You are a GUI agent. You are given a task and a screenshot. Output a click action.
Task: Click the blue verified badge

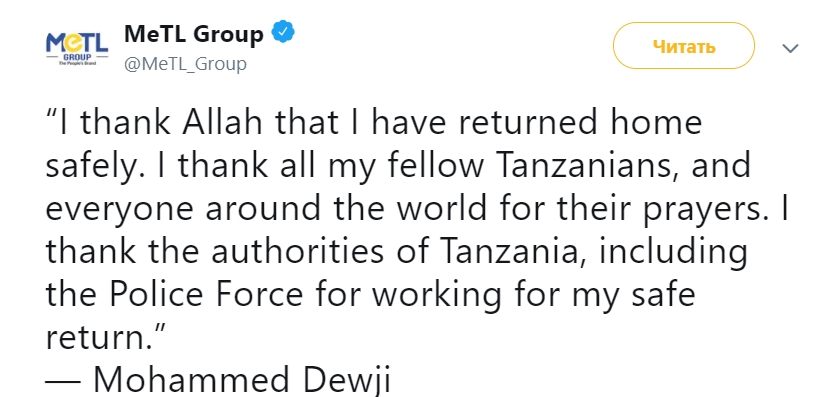283,33
